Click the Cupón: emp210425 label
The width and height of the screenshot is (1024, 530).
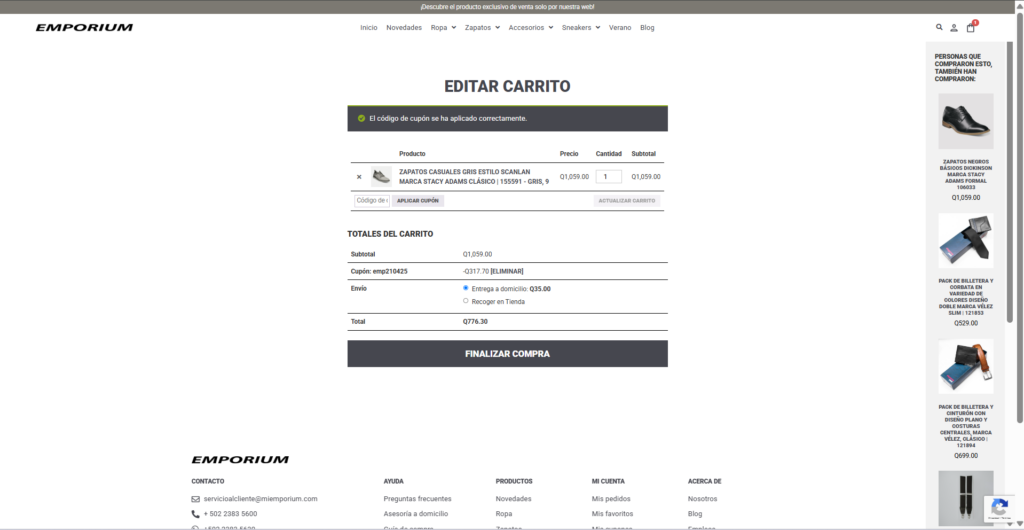click(x=379, y=271)
